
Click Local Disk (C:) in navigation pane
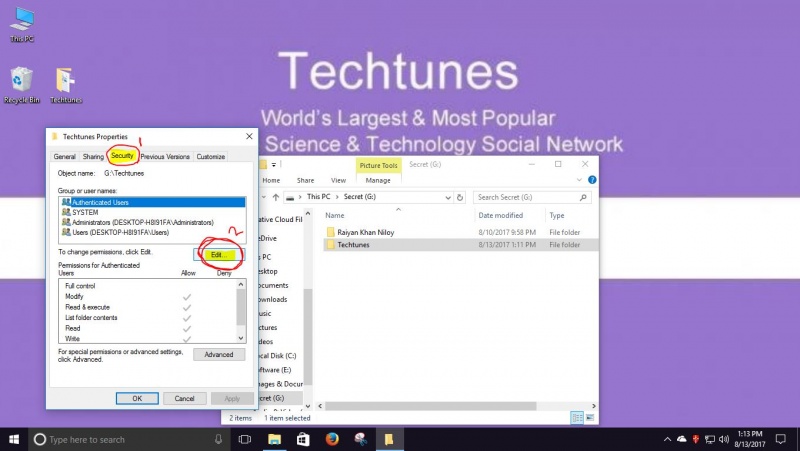tap(279, 356)
